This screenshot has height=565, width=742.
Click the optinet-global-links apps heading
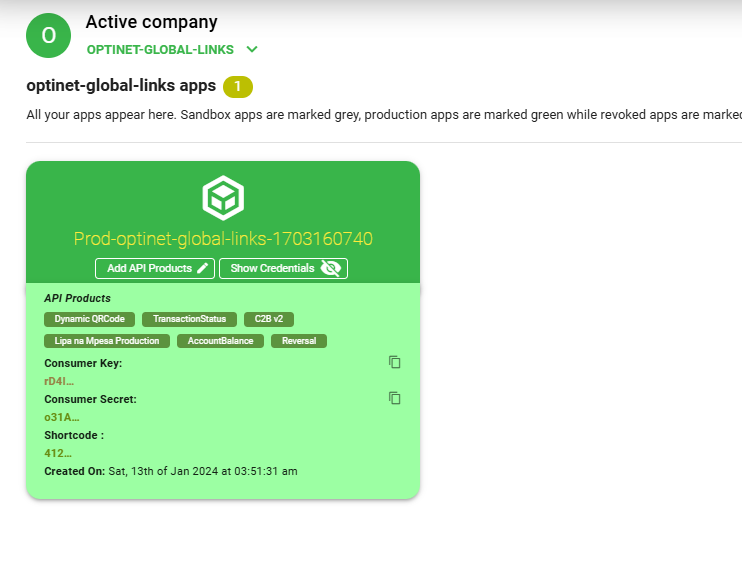(x=121, y=86)
